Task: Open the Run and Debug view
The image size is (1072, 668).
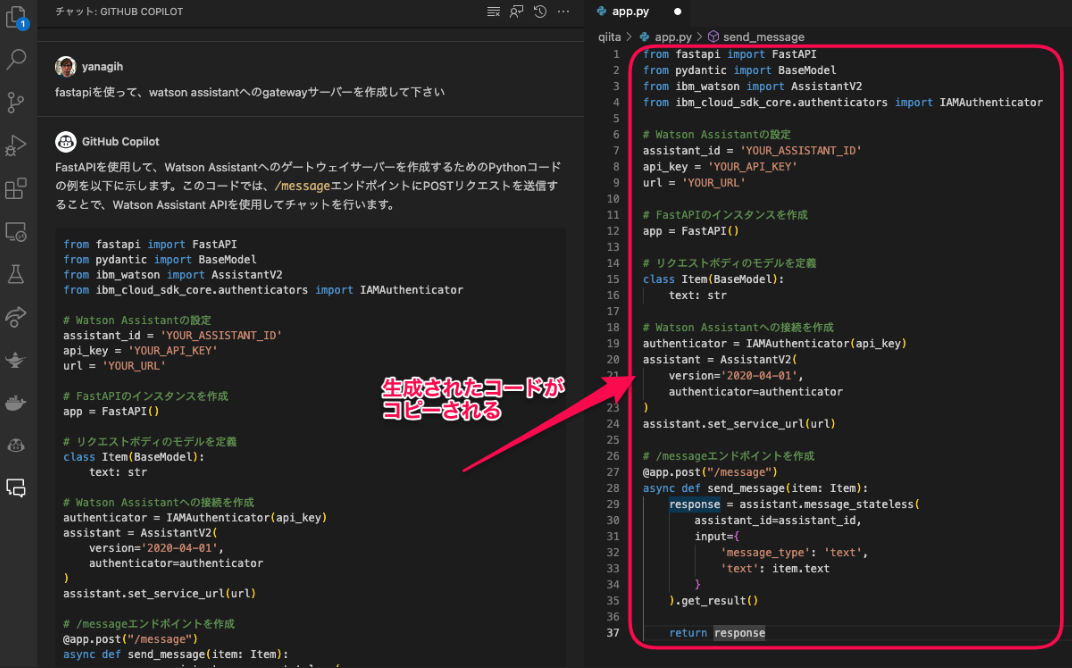Action: [x=16, y=146]
